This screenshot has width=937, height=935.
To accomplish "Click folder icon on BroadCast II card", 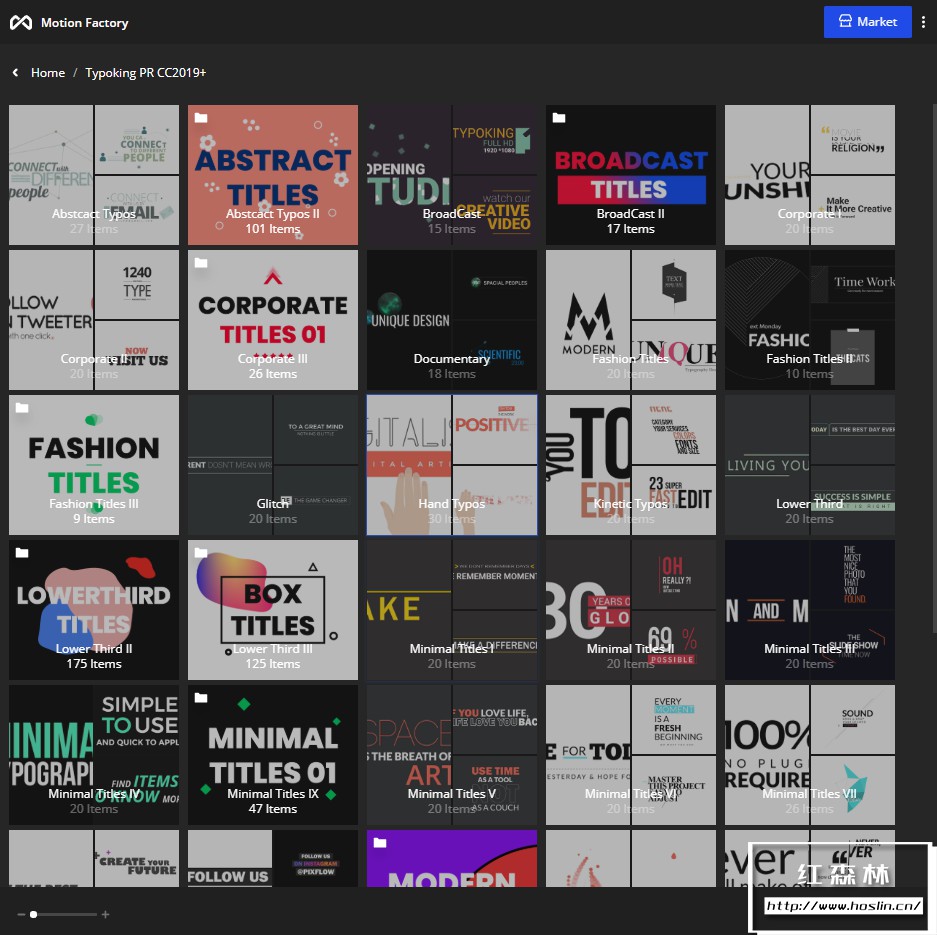I will (559, 118).
